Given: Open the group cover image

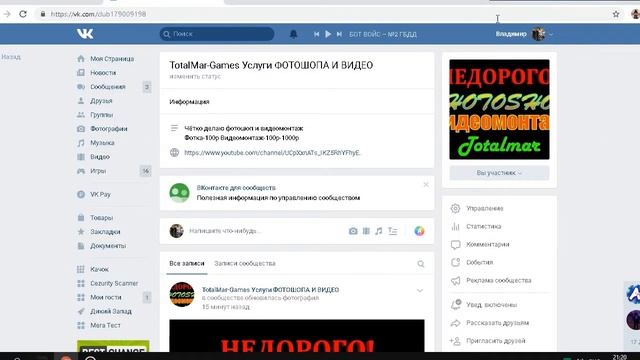Looking at the screenshot, I should point(499,109).
